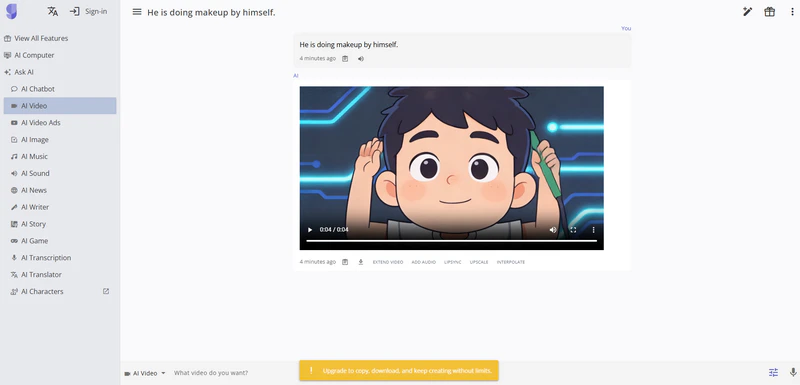Click the Sign-in button
Screen dimensions: 800x385
[88, 11]
